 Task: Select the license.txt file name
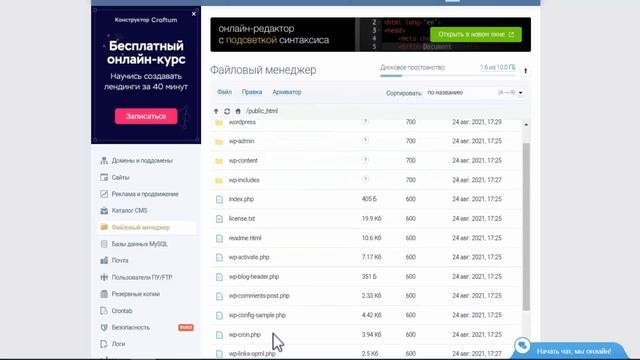coord(242,218)
